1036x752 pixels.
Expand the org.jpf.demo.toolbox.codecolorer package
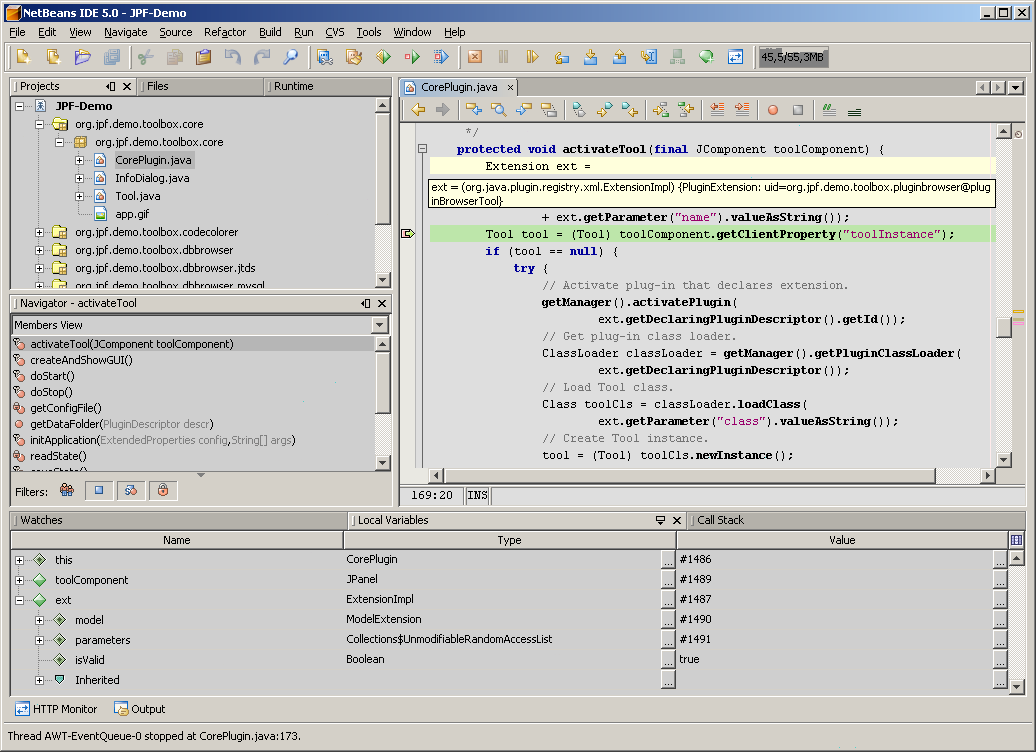pos(39,232)
